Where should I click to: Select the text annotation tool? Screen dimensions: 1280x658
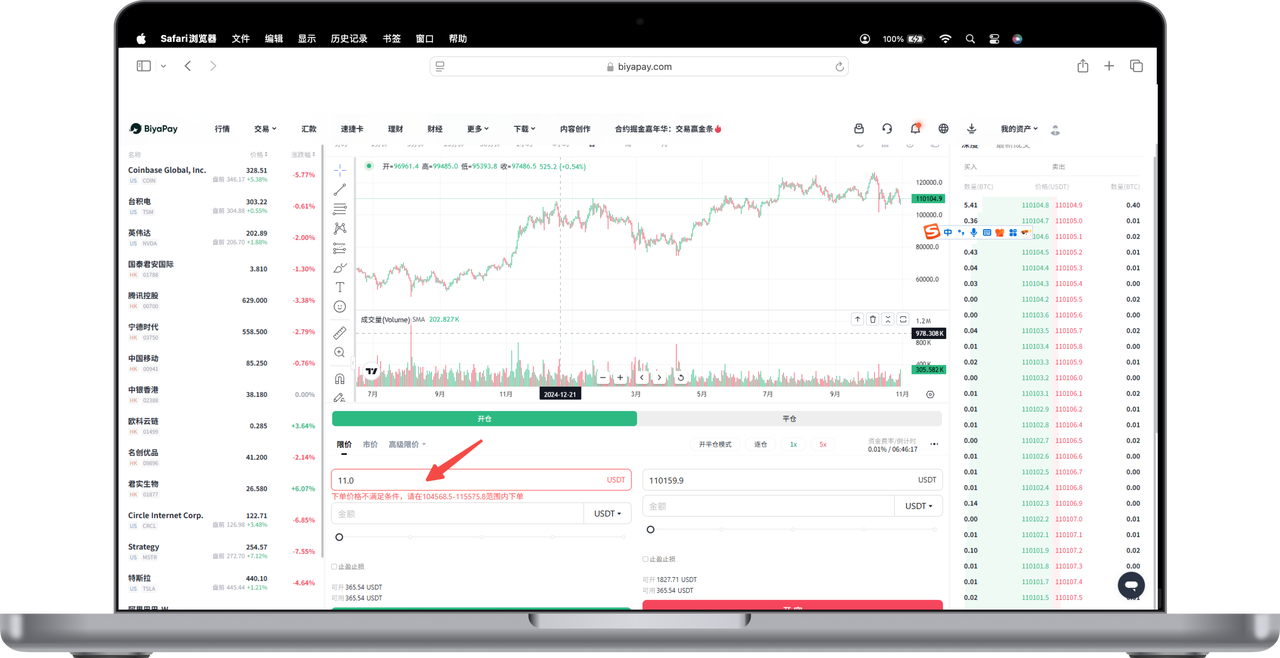click(x=340, y=287)
